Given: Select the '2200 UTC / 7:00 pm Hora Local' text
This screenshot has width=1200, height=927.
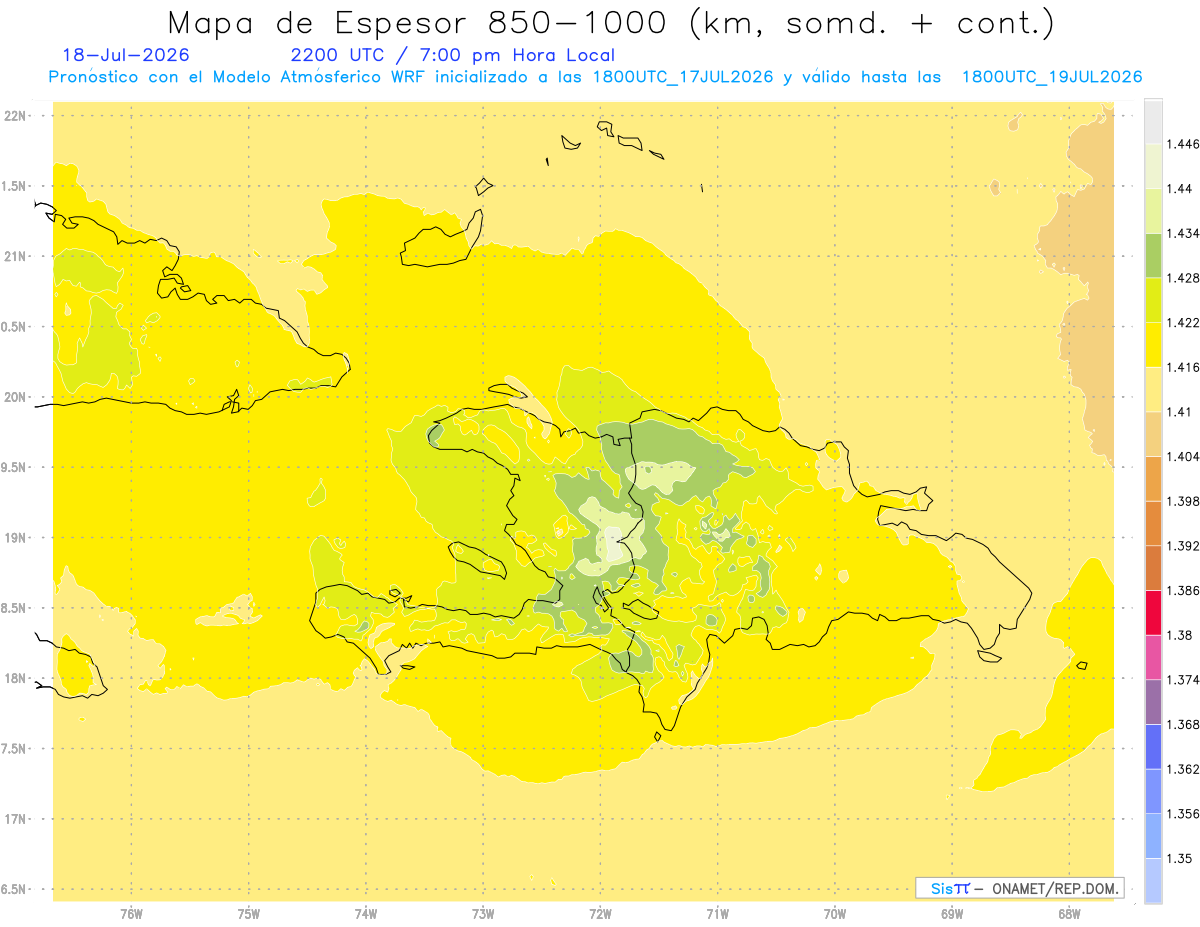Looking at the screenshot, I should click(452, 55).
